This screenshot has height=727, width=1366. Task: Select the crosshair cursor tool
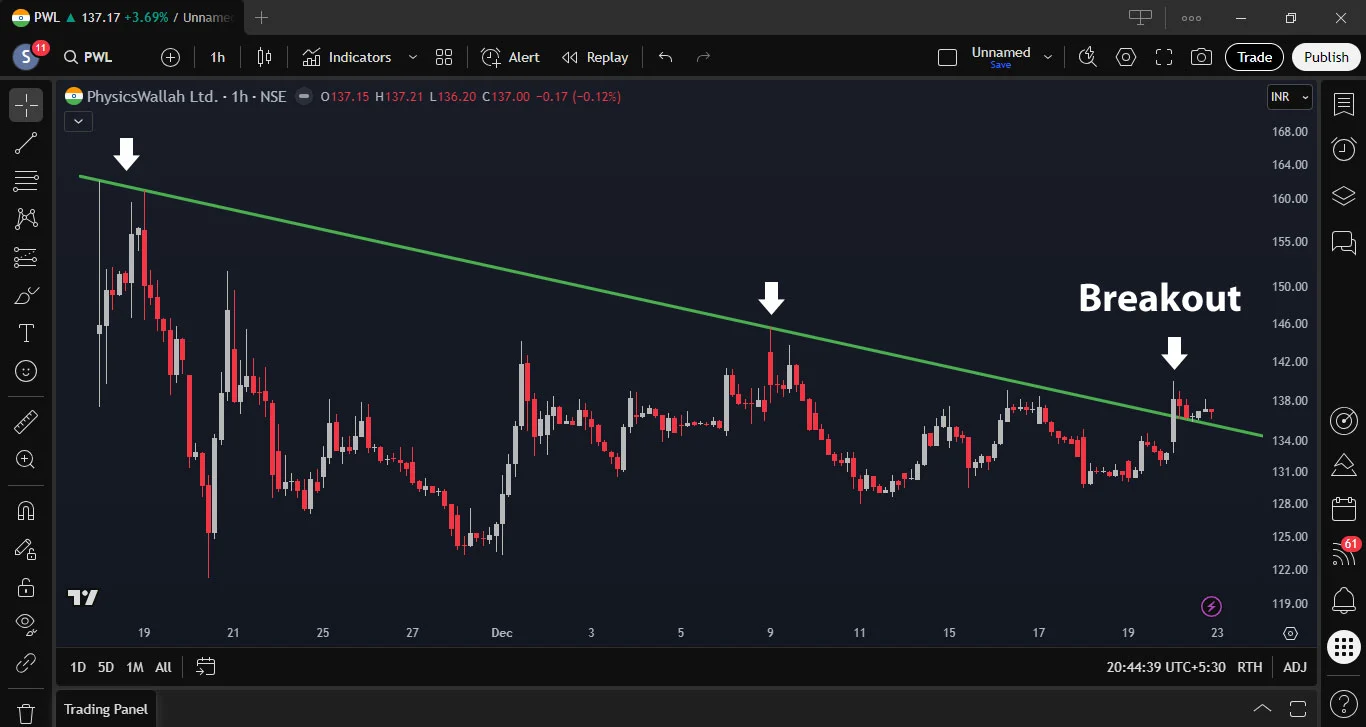[x=26, y=105]
